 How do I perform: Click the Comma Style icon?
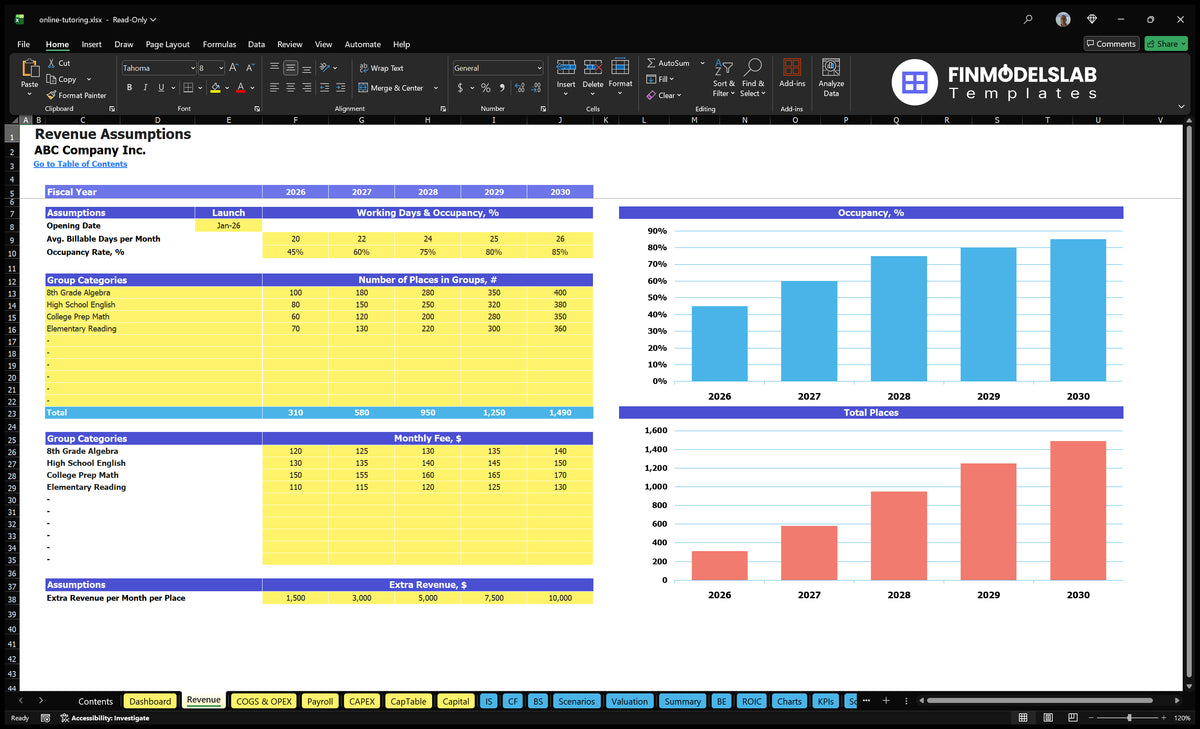[502, 88]
